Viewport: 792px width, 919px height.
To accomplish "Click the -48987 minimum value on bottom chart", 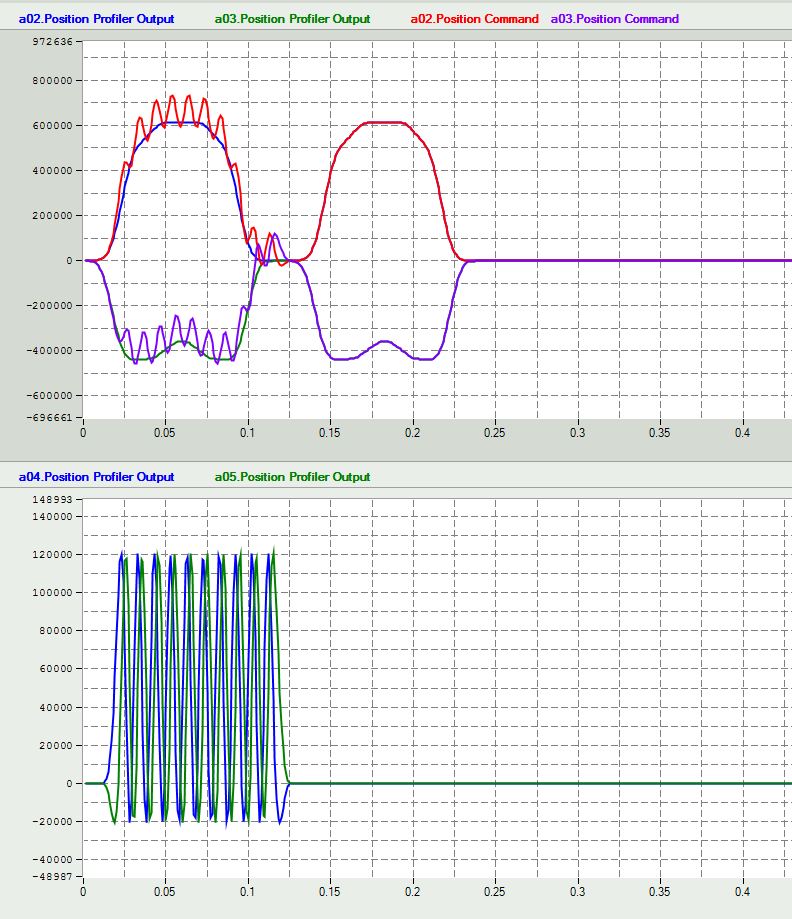I will [53, 875].
